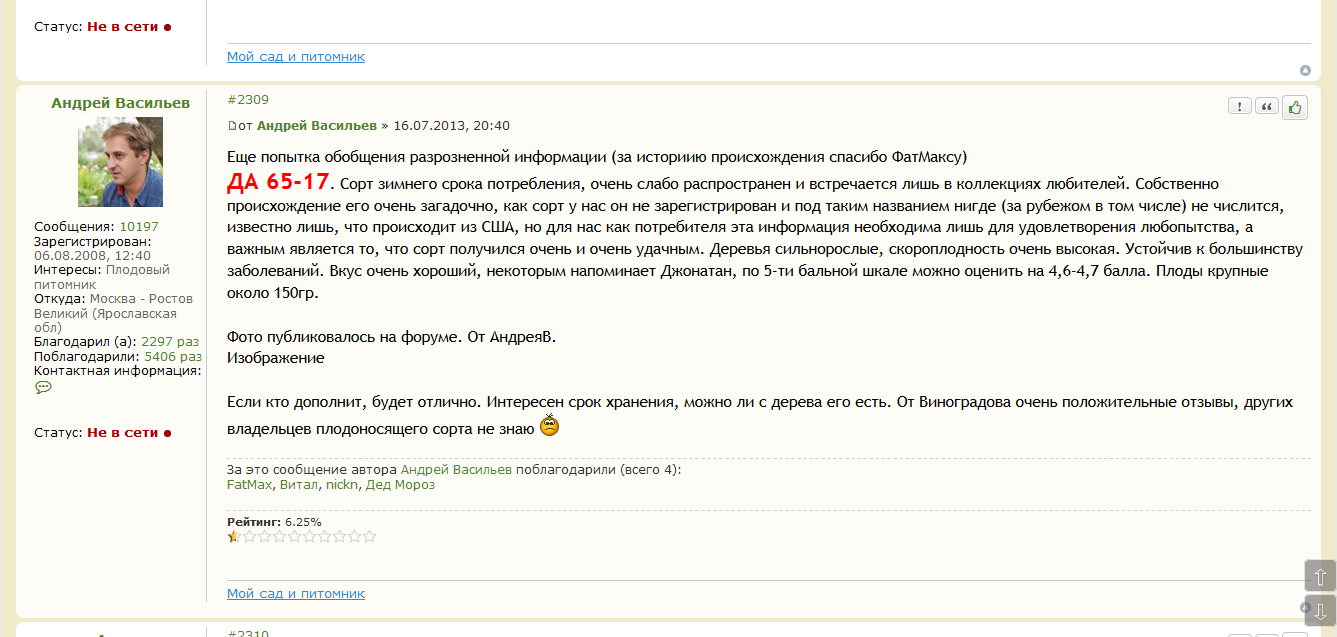Open the nickn user link in thanks list
1337x637 pixels.
(341, 485)
